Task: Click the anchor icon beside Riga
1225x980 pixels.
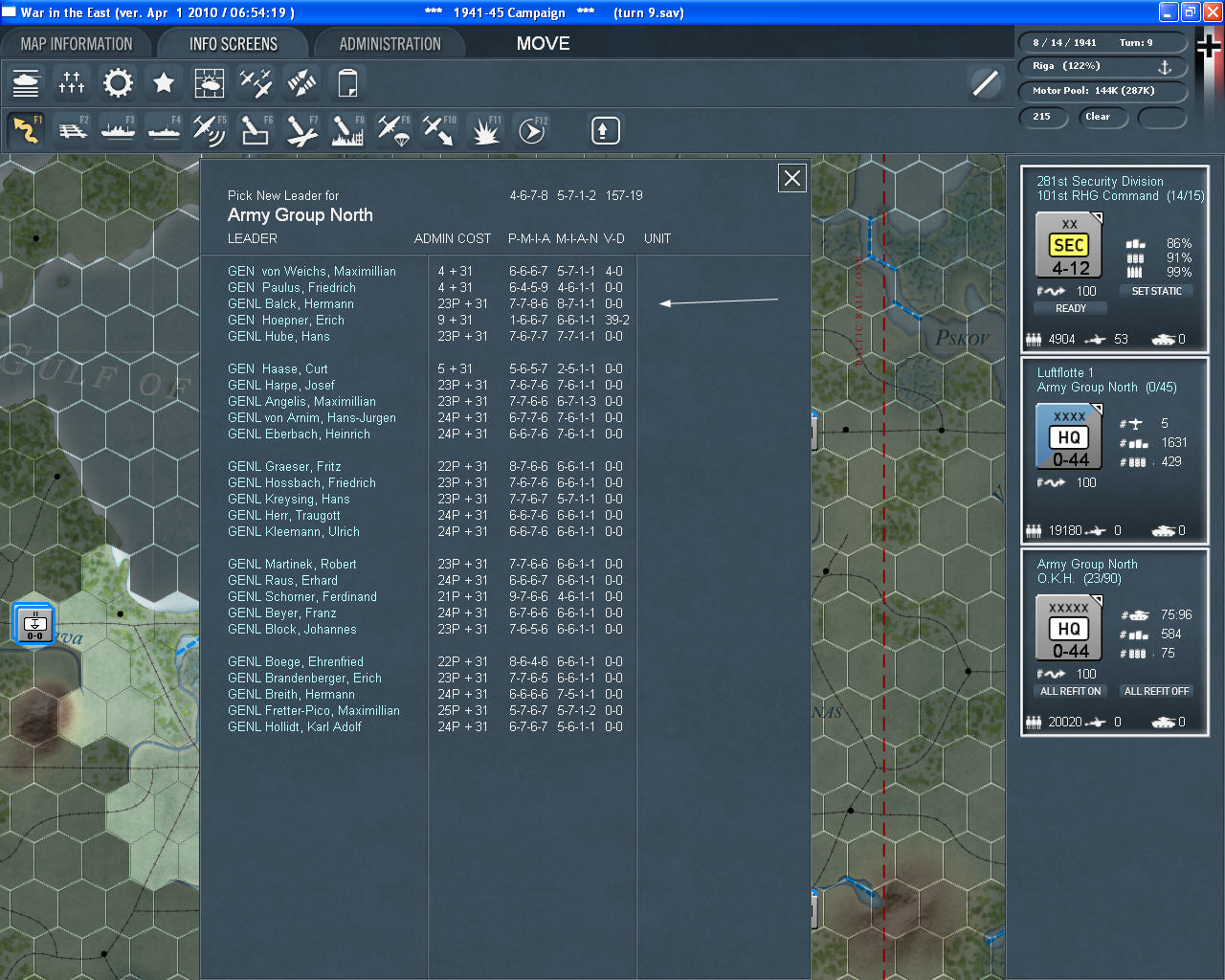Action: [x=1165, y=67]
